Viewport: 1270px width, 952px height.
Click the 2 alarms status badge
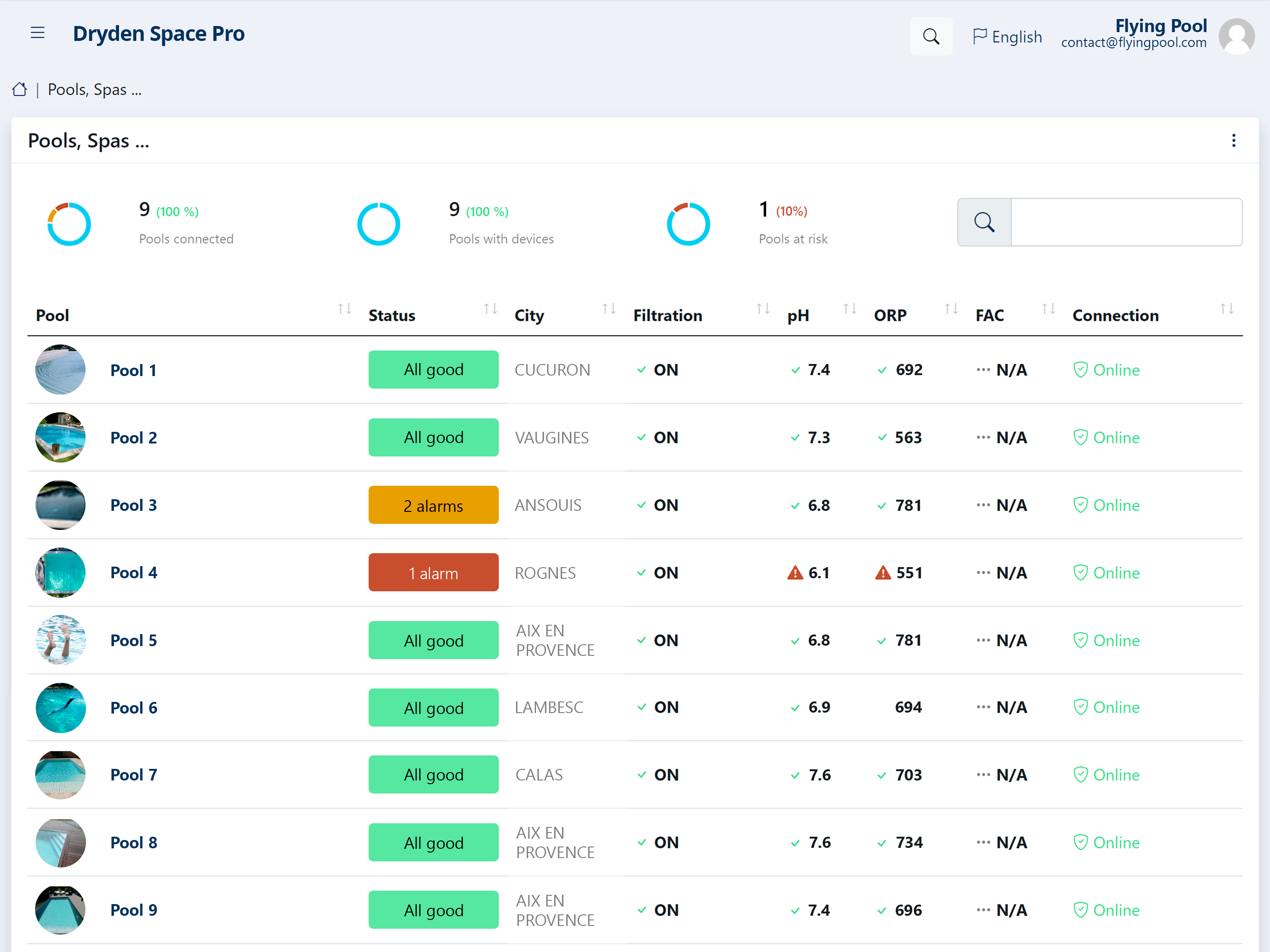pyautogui.click(x=433, y=505)
